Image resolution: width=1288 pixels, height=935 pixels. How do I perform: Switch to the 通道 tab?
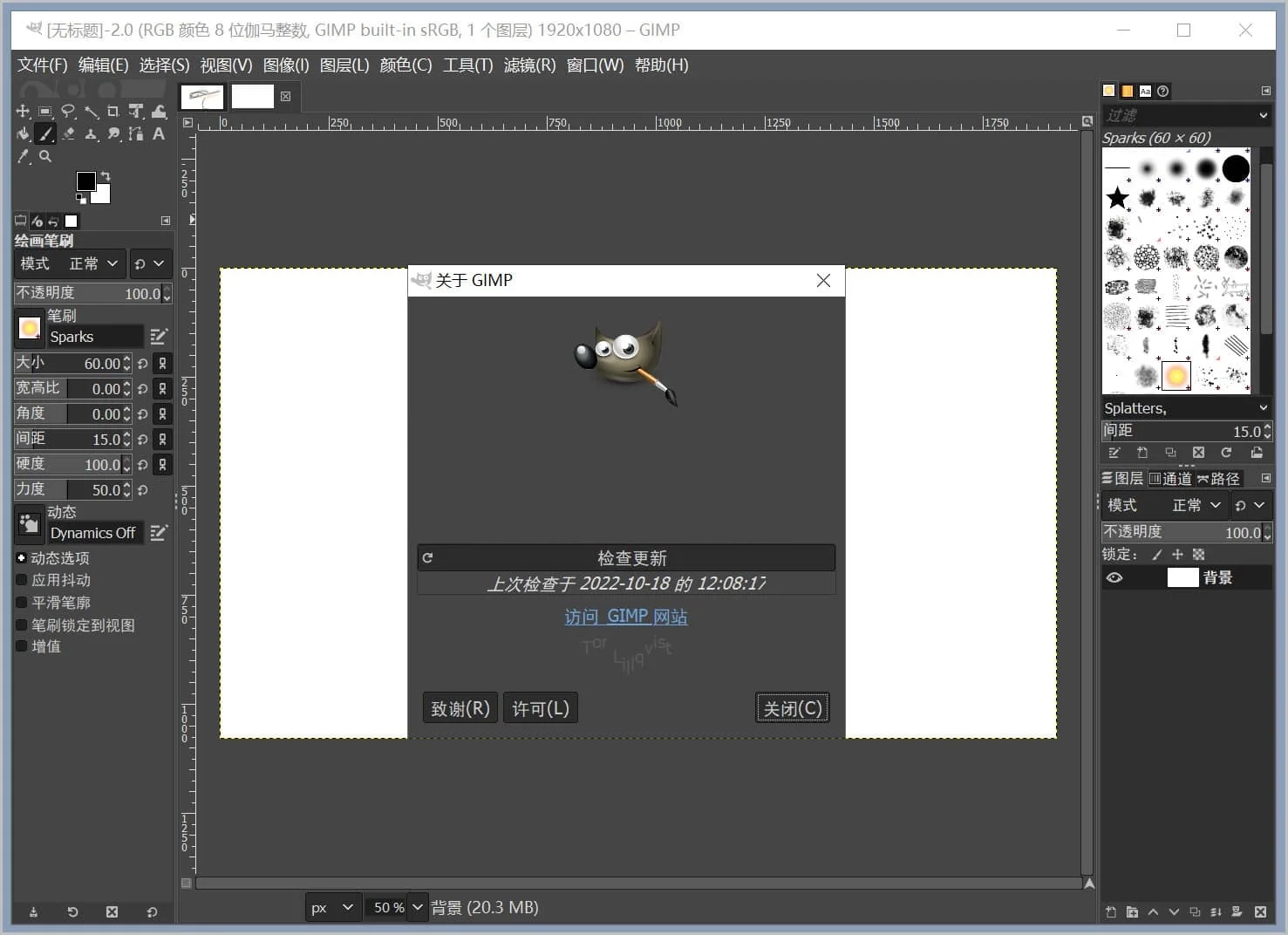point(1169,478)
